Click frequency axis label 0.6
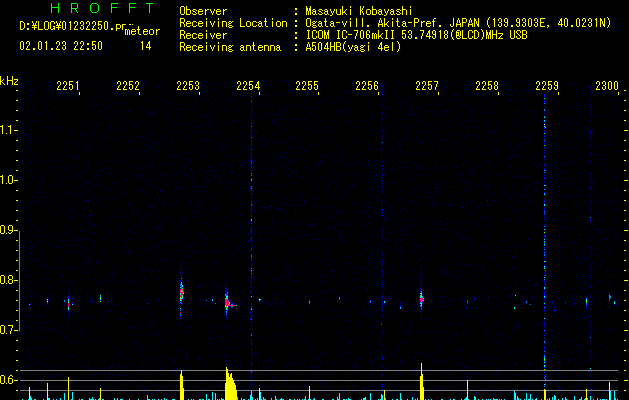Screen dimensions: 629x400 click(x=7, y=380)
